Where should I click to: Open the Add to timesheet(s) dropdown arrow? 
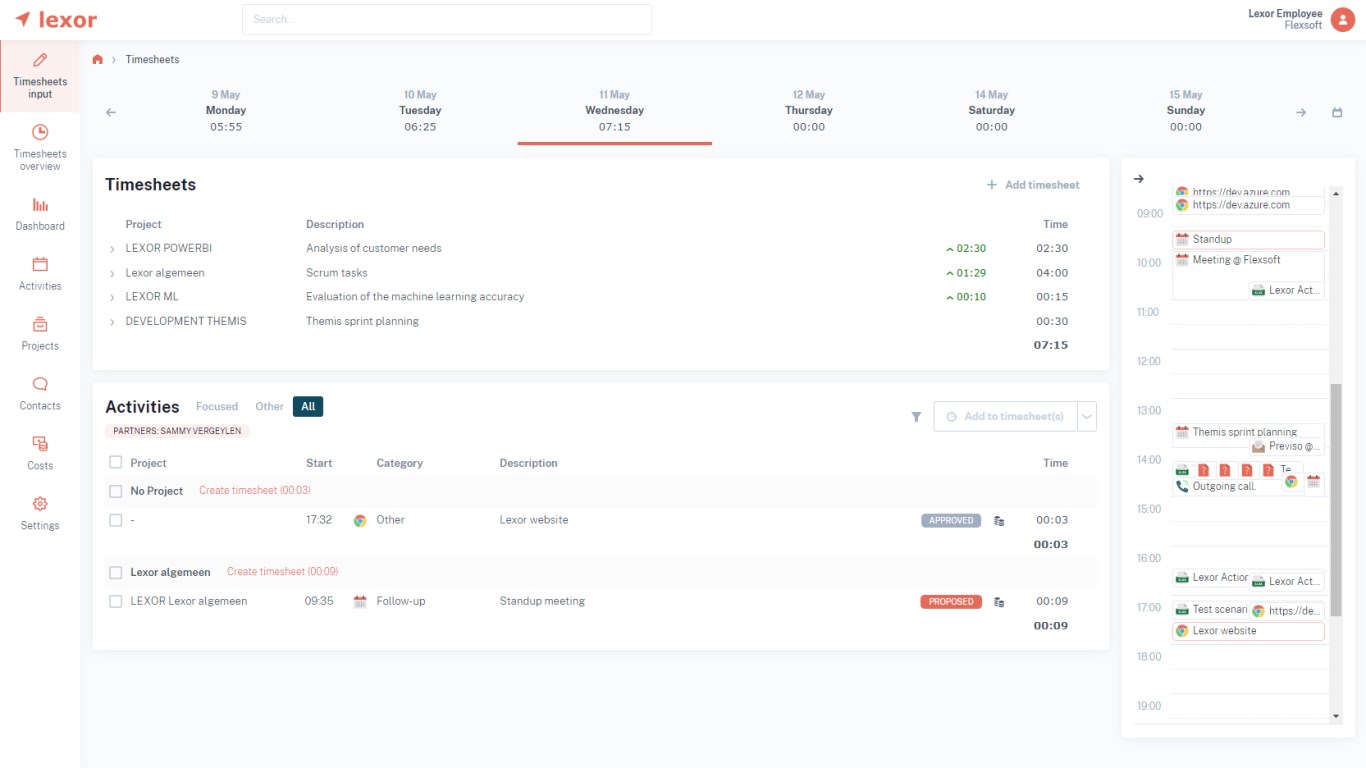1087,417
